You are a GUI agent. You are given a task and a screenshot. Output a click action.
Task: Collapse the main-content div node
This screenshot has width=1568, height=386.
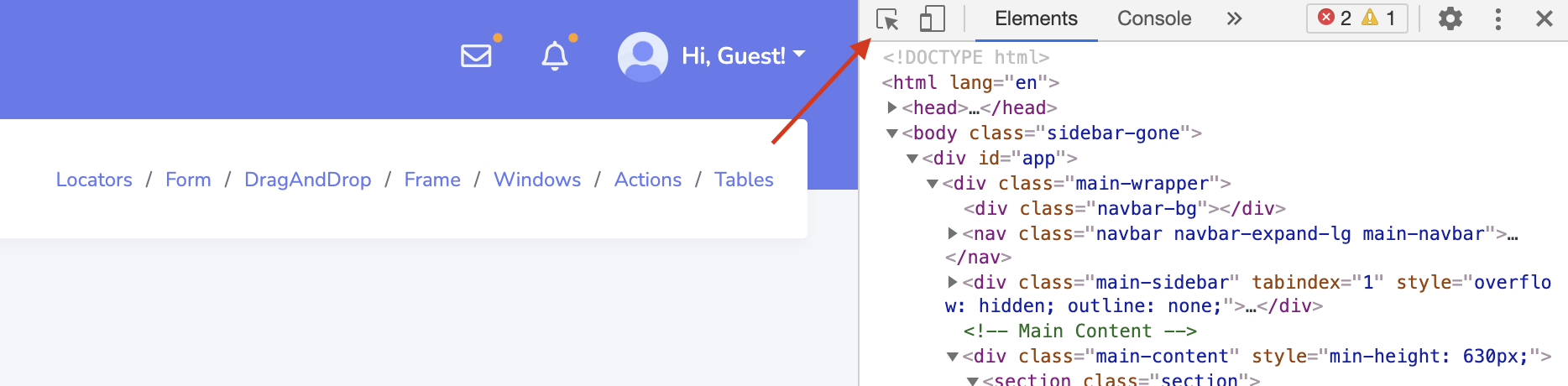coord(953,357)
